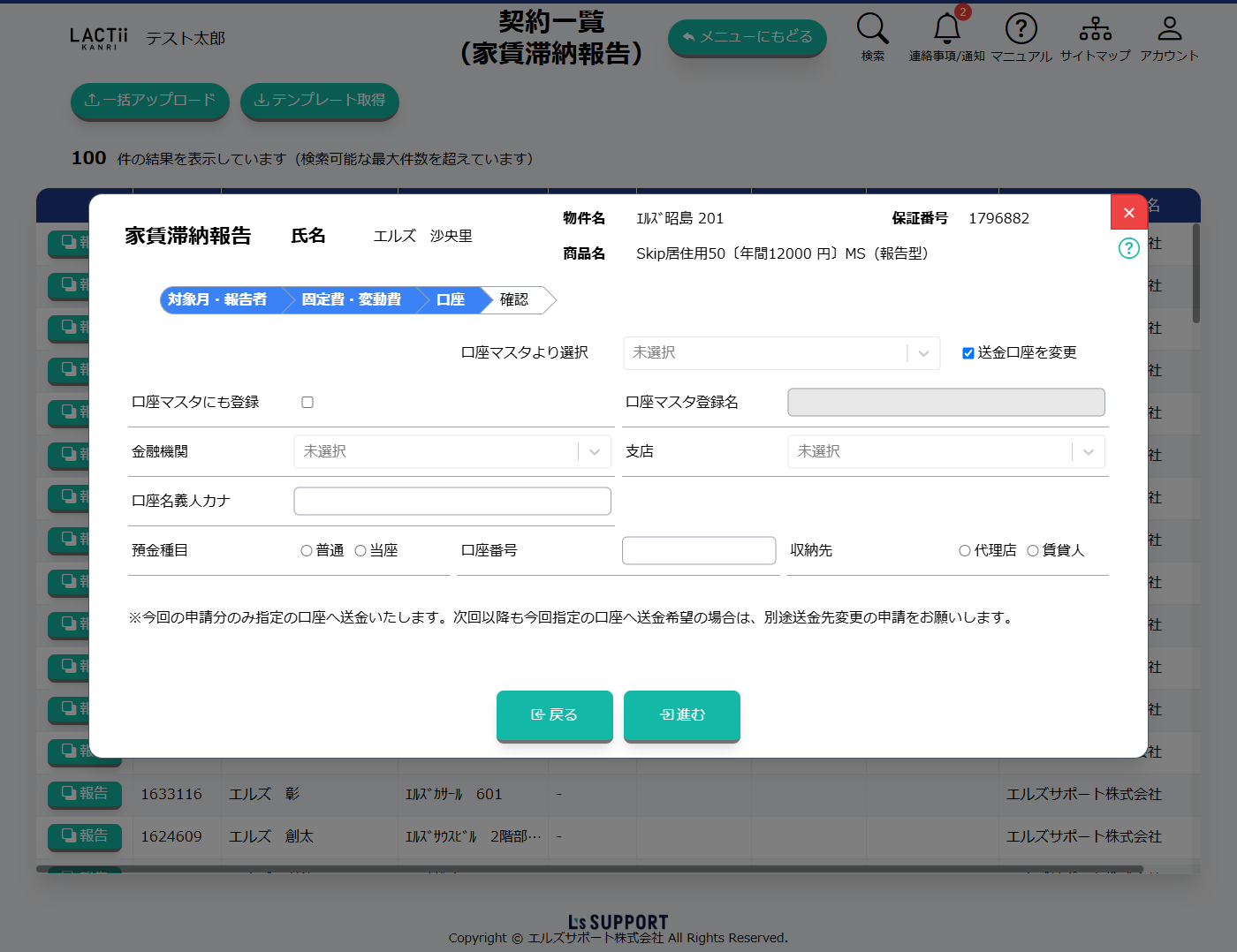Go to the 固定費・変動費 step

click(351, 300)
